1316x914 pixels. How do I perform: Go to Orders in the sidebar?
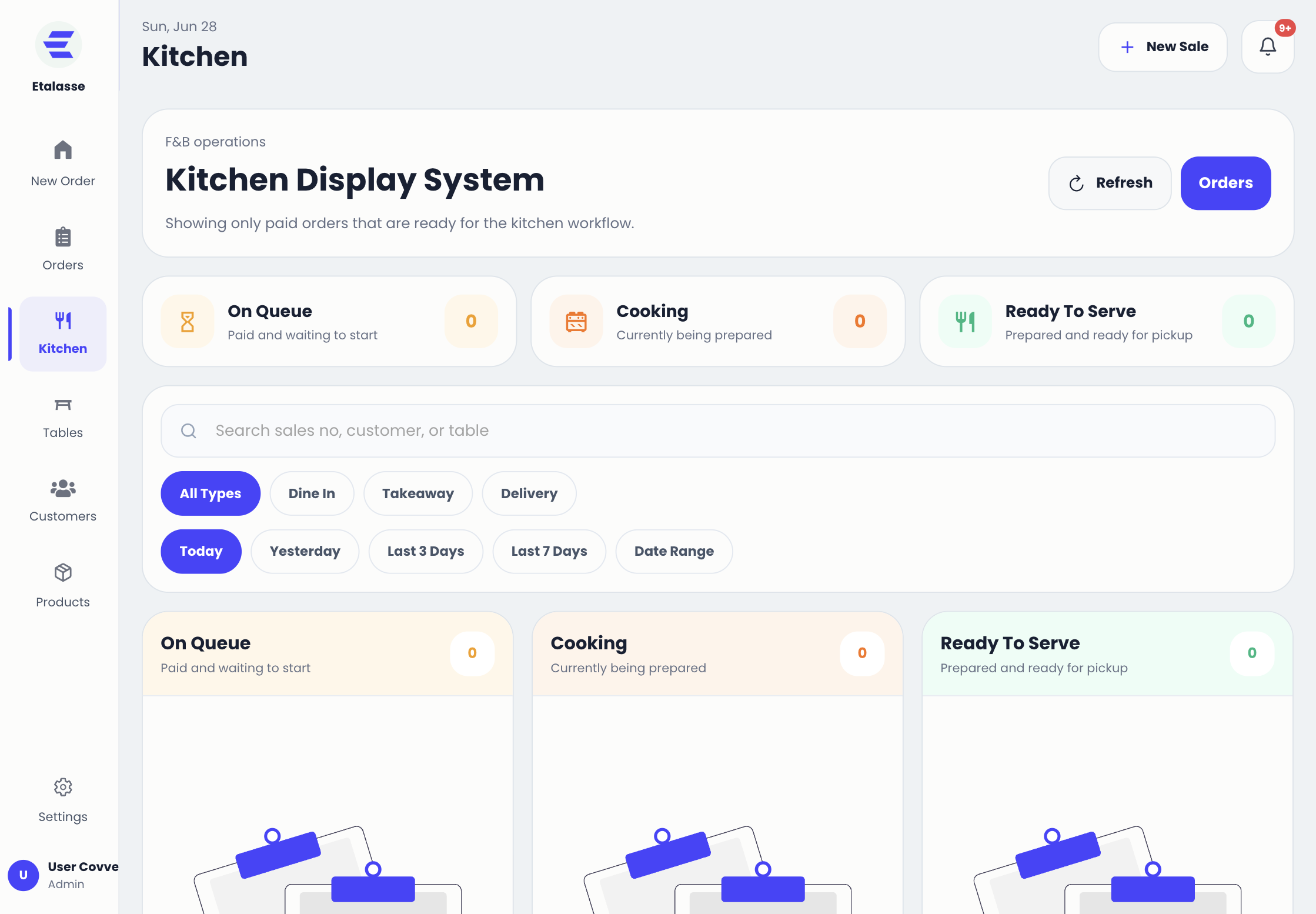(x=63, y=249)
